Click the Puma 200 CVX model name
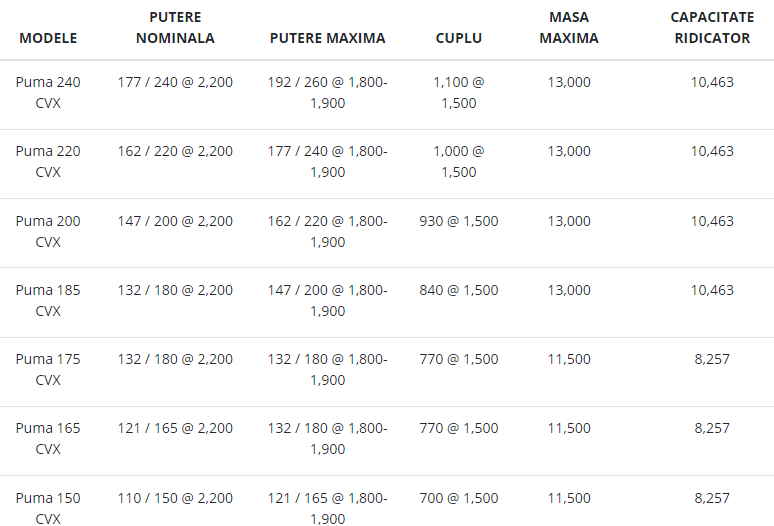The width and height of the screenshot is (774, 526). (48, 231)
